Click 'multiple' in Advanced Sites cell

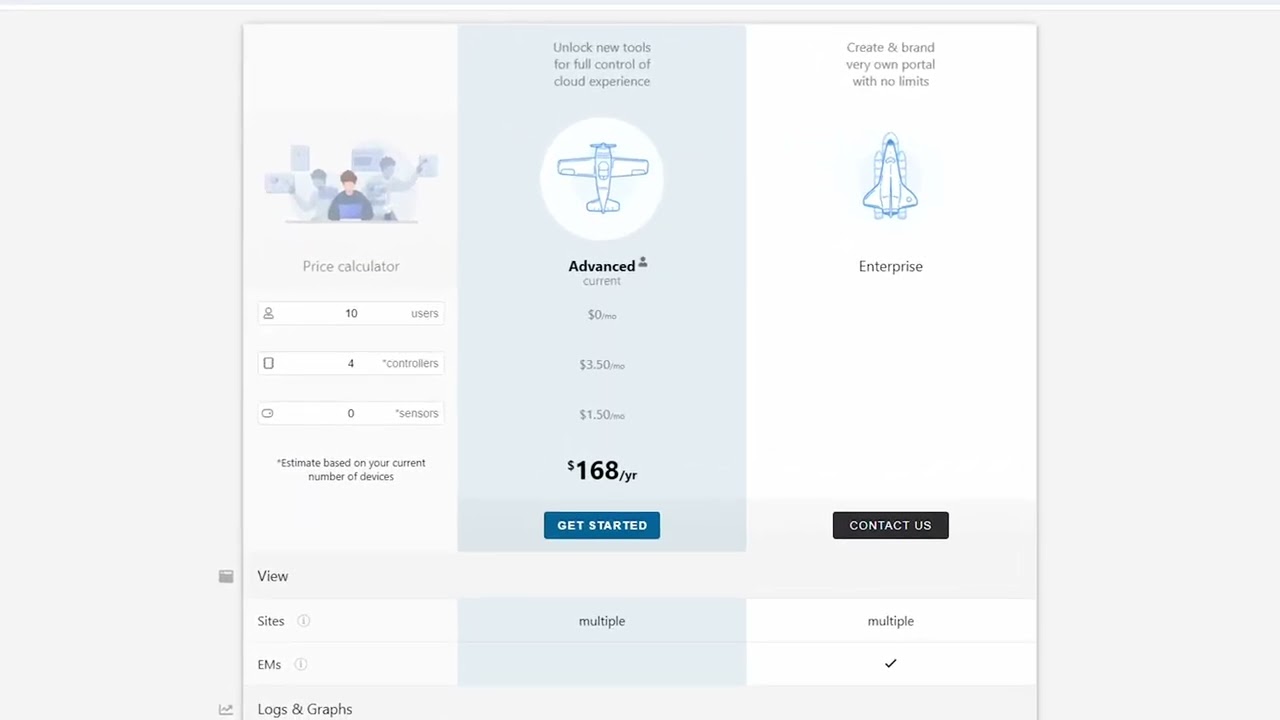tap(602, 621)
